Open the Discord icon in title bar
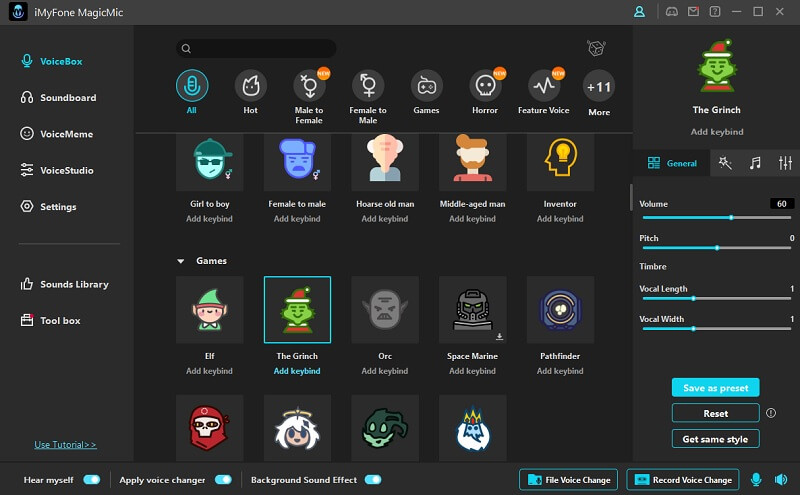Screen dimensions: 800x495 tap(672, 12)
